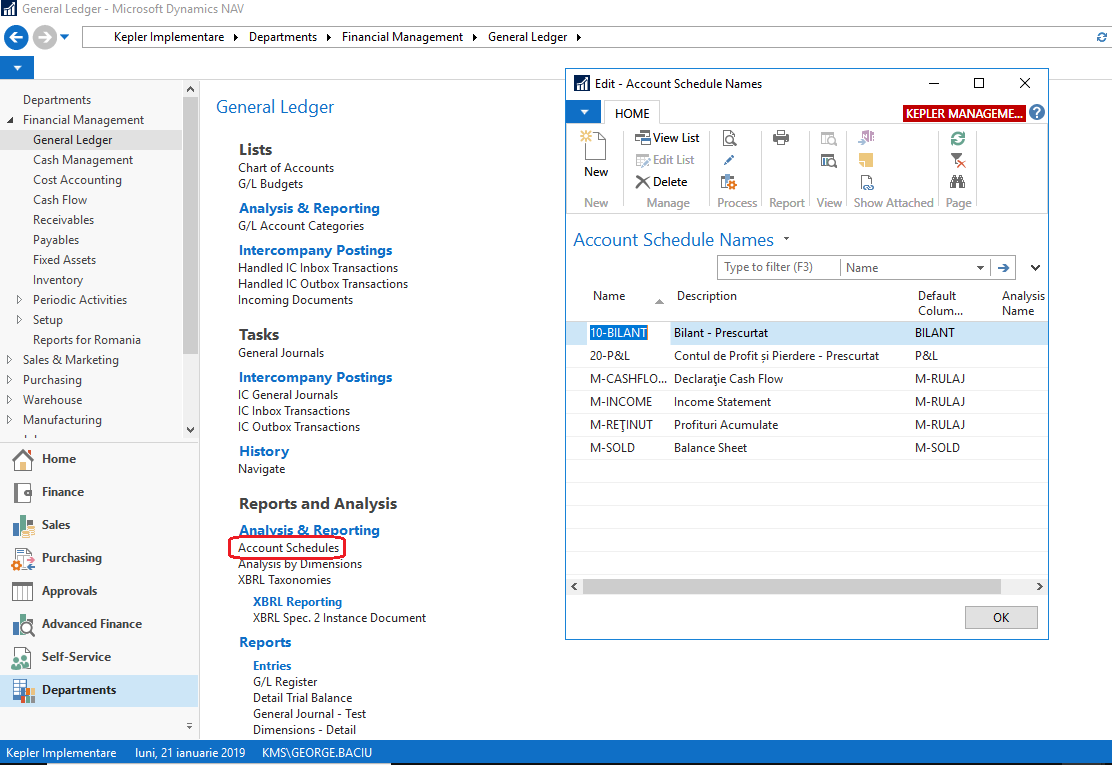This screenshot has width=1112, height=766.
Task: Open Cash Management in navigation pane
Action: [82, 160]
